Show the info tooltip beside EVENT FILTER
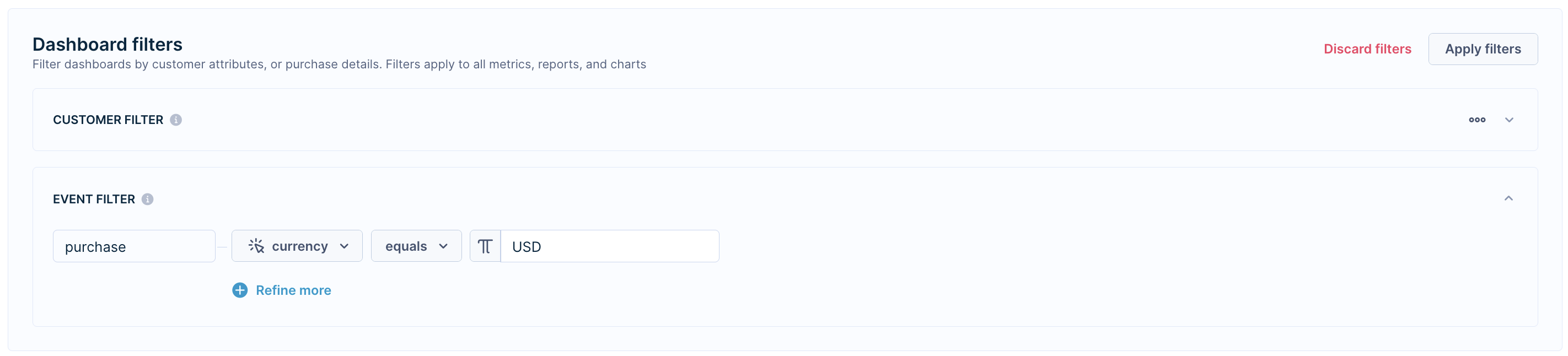Screen dimensions: 1568x356 click(x=147, y=199)
